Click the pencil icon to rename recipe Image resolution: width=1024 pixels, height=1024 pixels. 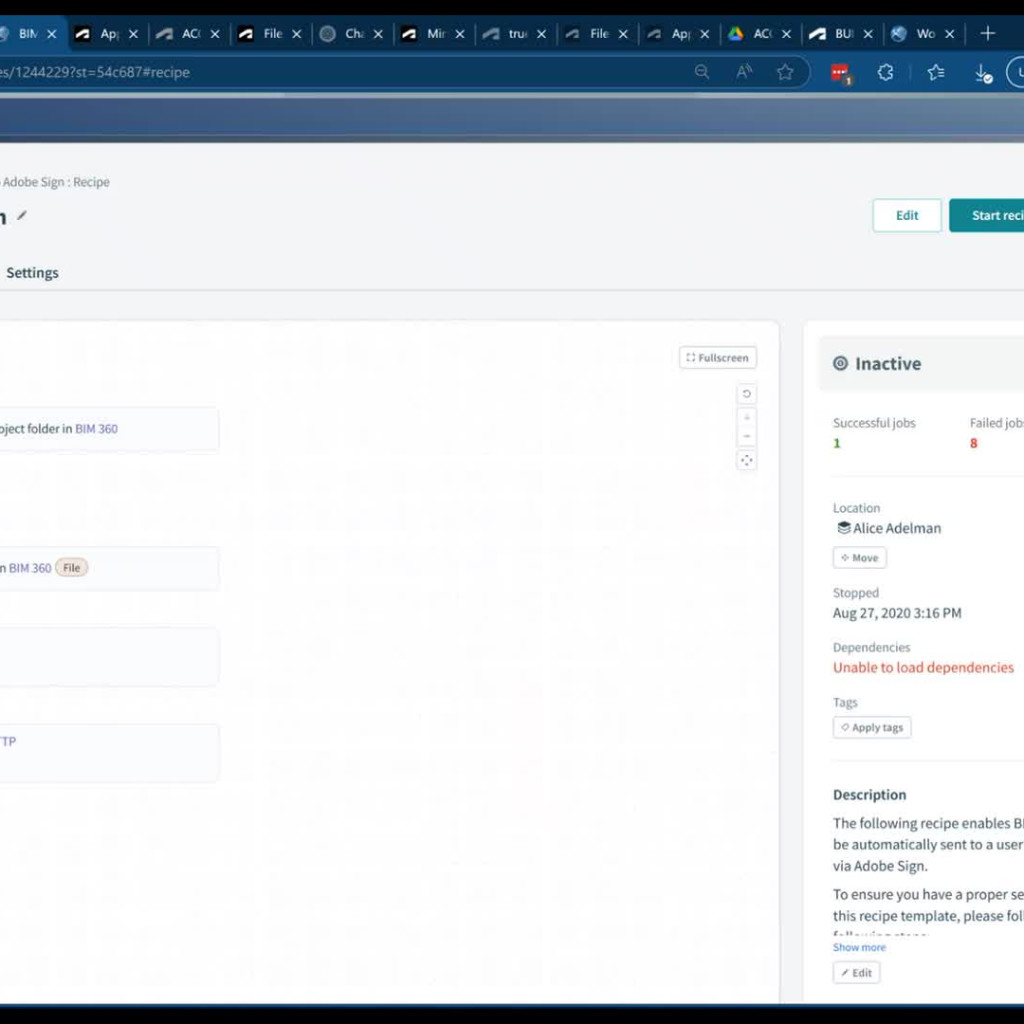[x=22, y=216]
